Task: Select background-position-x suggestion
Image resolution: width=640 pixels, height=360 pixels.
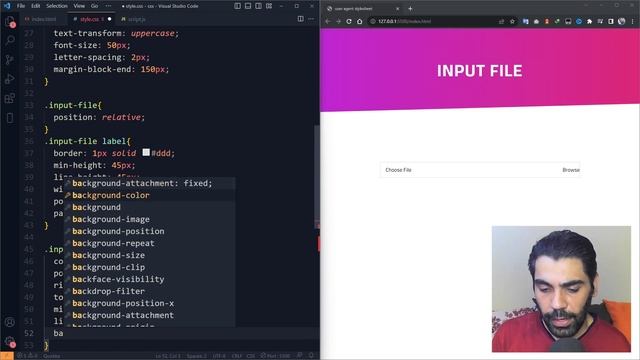Action: 149,303
